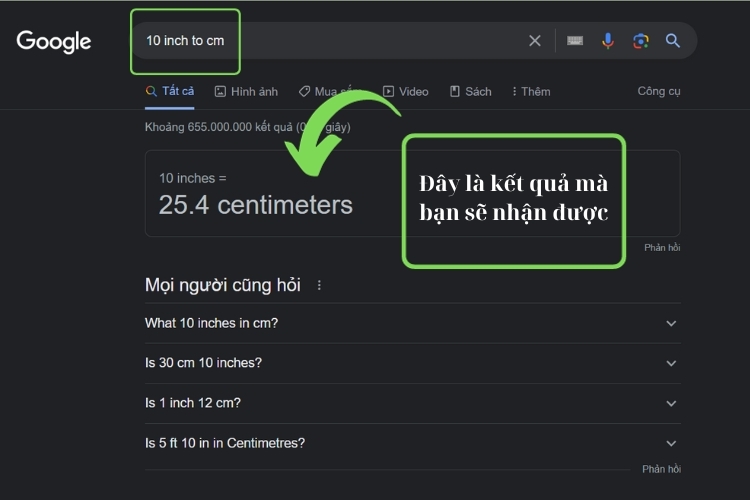Select the Tất cả tab
Screen dimensions: 750x500
tap(170, 91)
